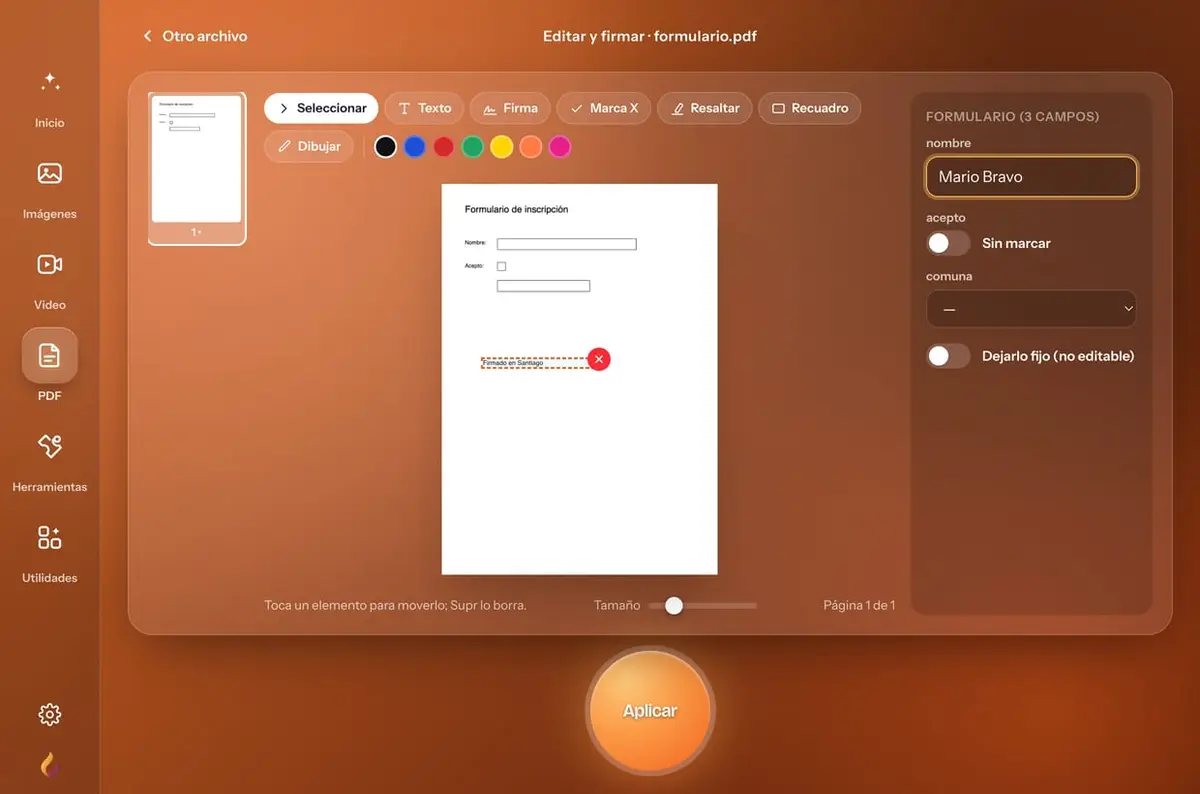
Task: Click the flame logo at sidebar bottom
Action: (49, 765)
